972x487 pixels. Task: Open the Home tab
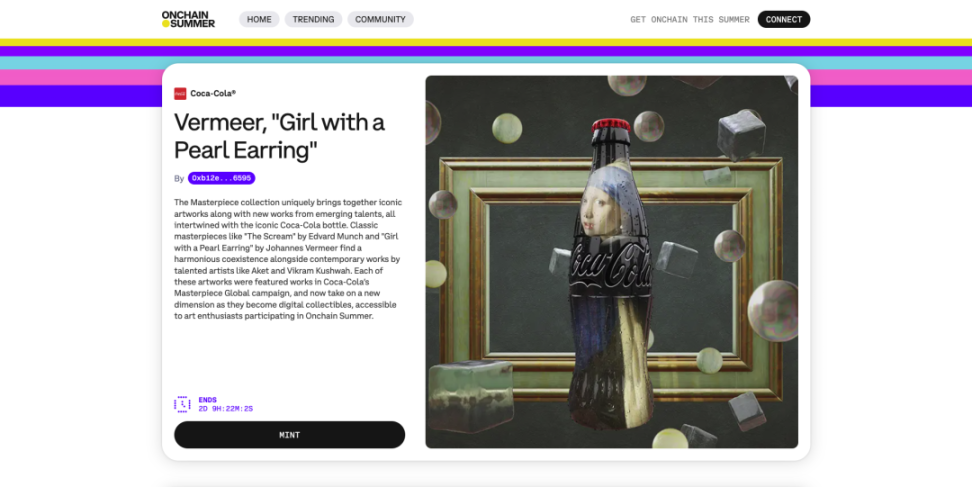coord(259,19)
